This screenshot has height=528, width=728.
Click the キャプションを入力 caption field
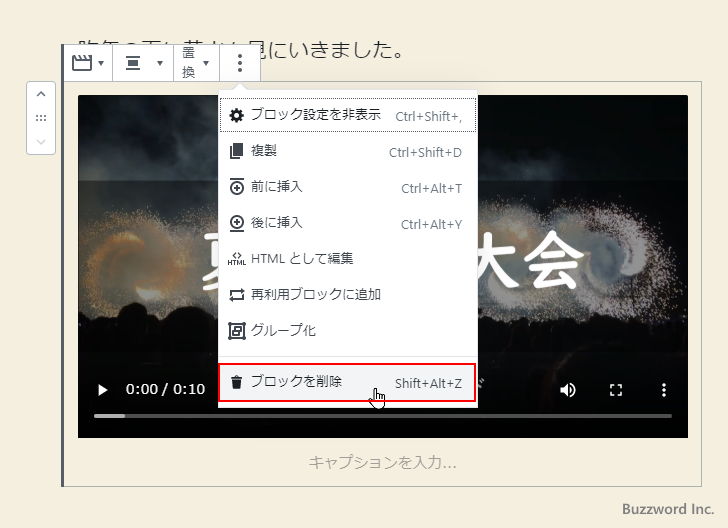click(x=382, y=462)
